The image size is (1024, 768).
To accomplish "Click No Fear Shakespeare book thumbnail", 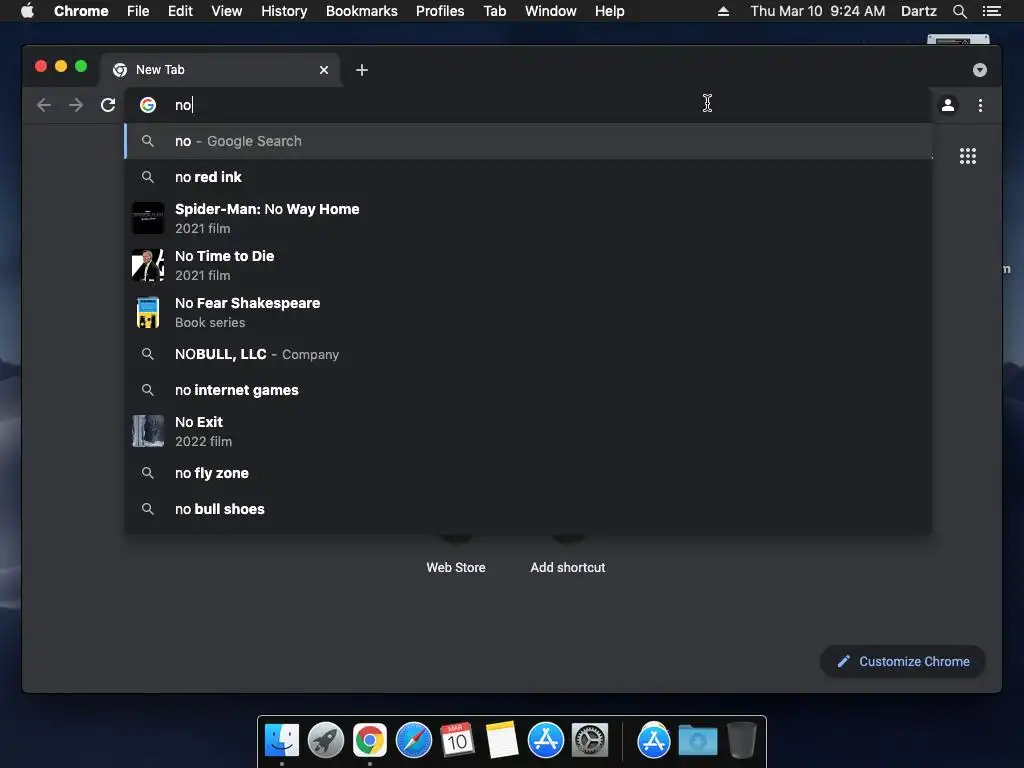I will click(x=148, y=312).
